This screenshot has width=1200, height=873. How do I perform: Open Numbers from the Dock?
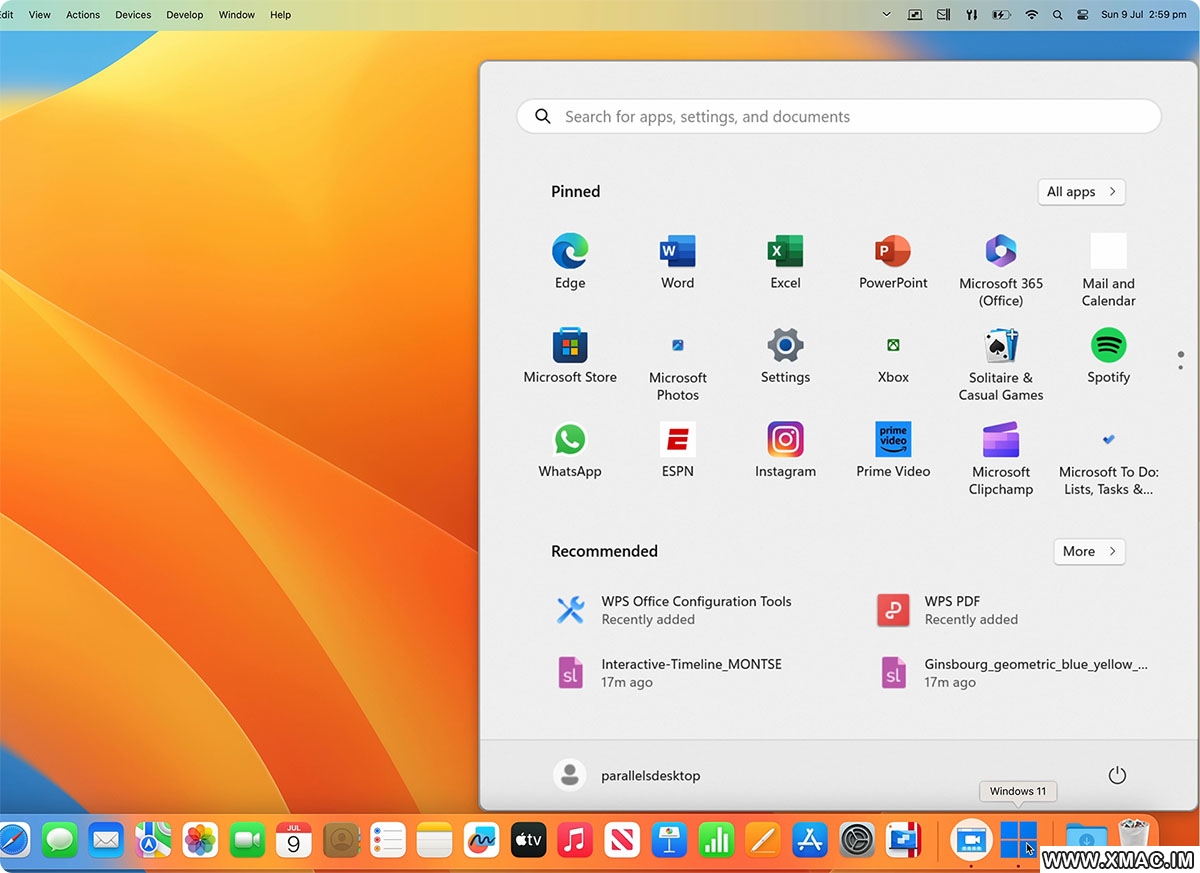716,840
